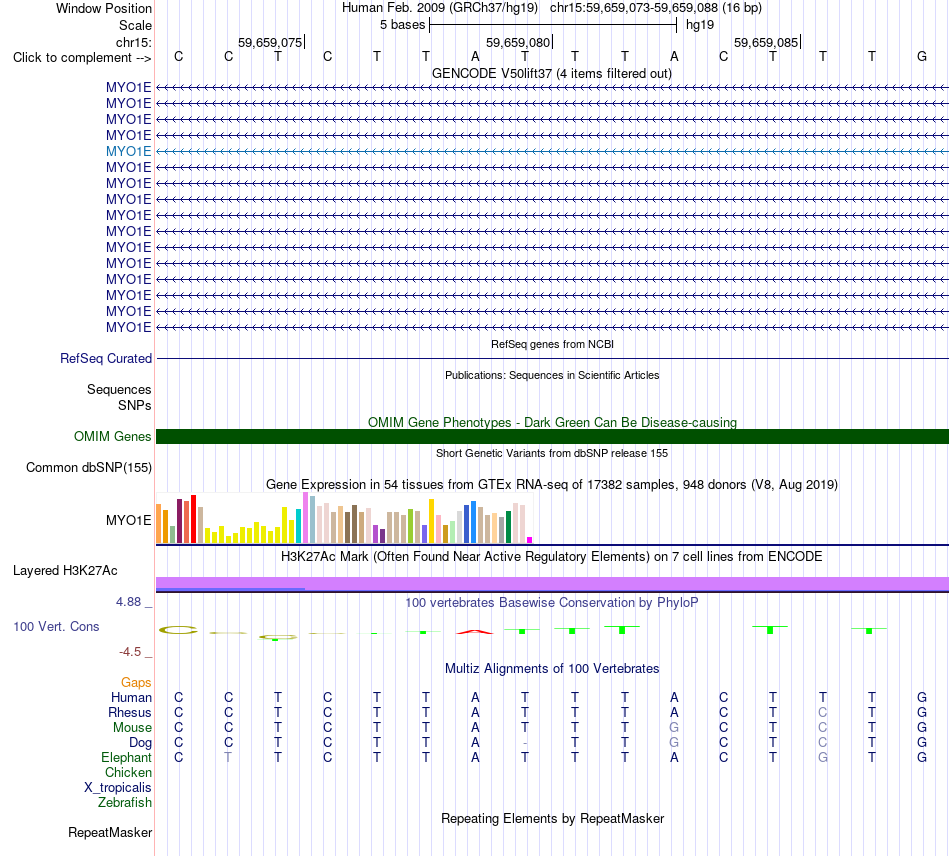The height and width of the screenshot is (856, 950).
Task: Select the light-blue highlighted MYO1E transcript label
Action: (128, 151)
